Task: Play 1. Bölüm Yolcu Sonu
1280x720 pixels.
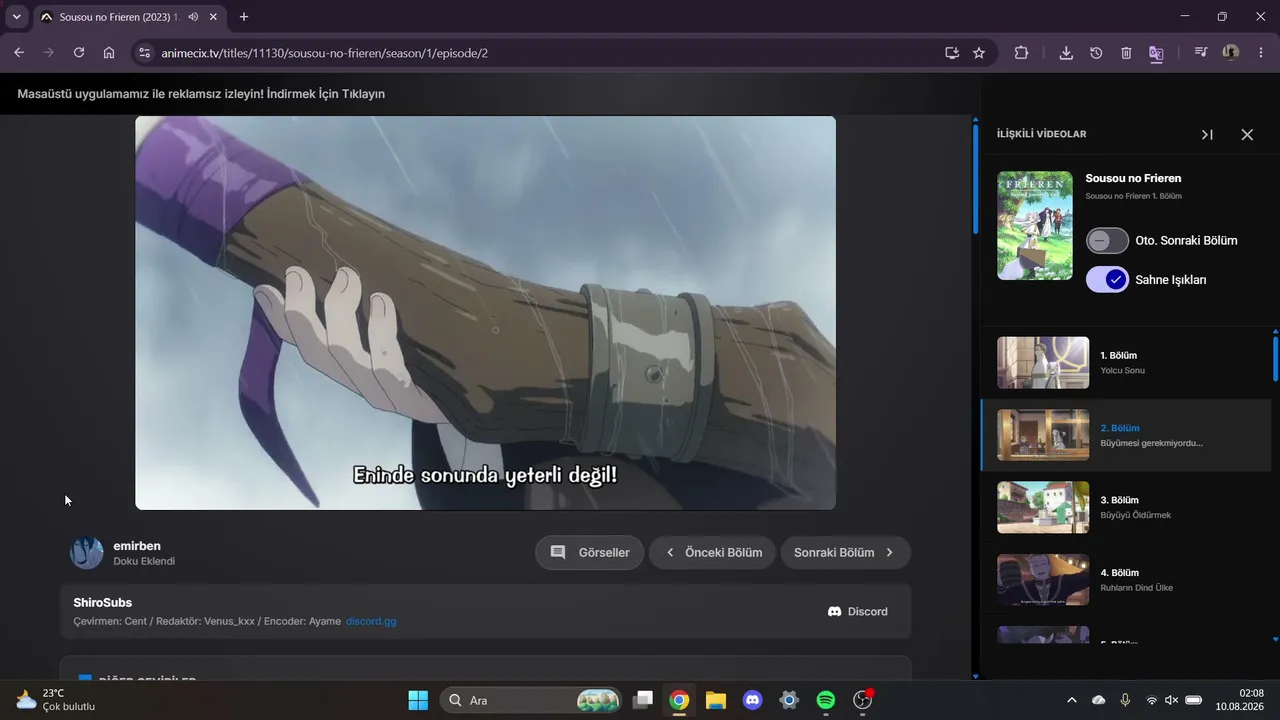Action: pos(1126,362)
